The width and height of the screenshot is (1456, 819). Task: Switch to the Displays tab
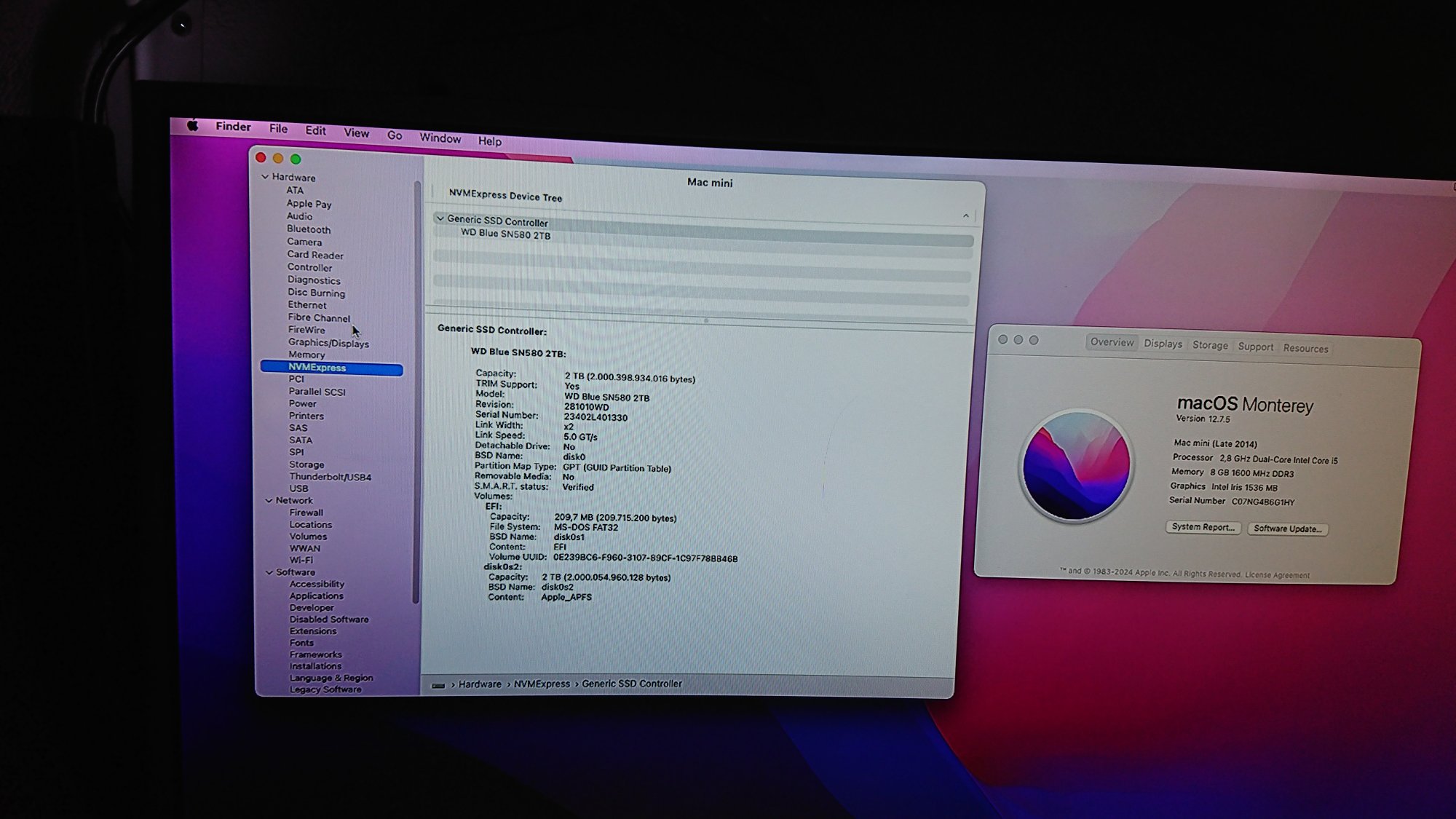pyautogui.click(x=1163, y=344)
